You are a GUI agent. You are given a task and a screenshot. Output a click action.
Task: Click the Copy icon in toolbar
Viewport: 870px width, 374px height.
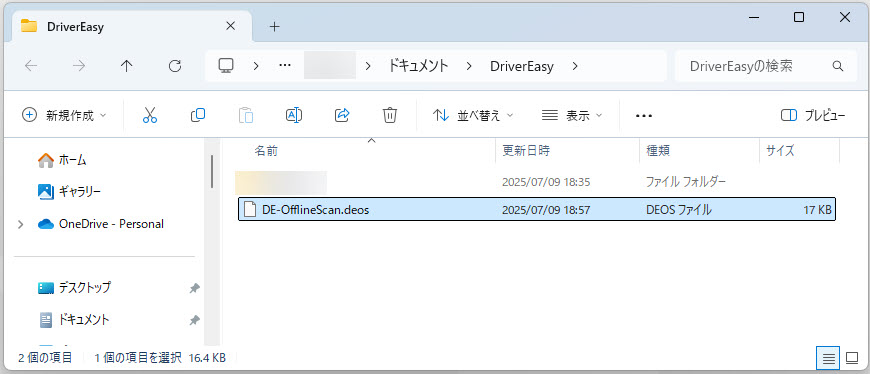(x=198, y=115)
